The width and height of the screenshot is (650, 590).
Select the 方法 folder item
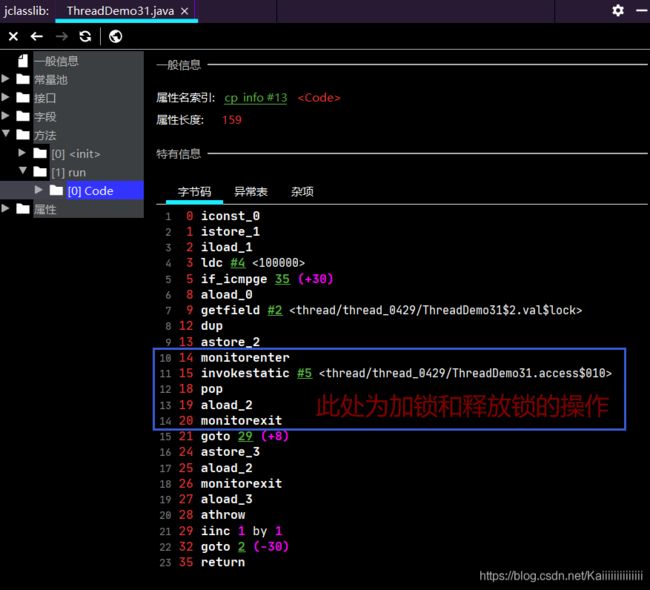45,136
